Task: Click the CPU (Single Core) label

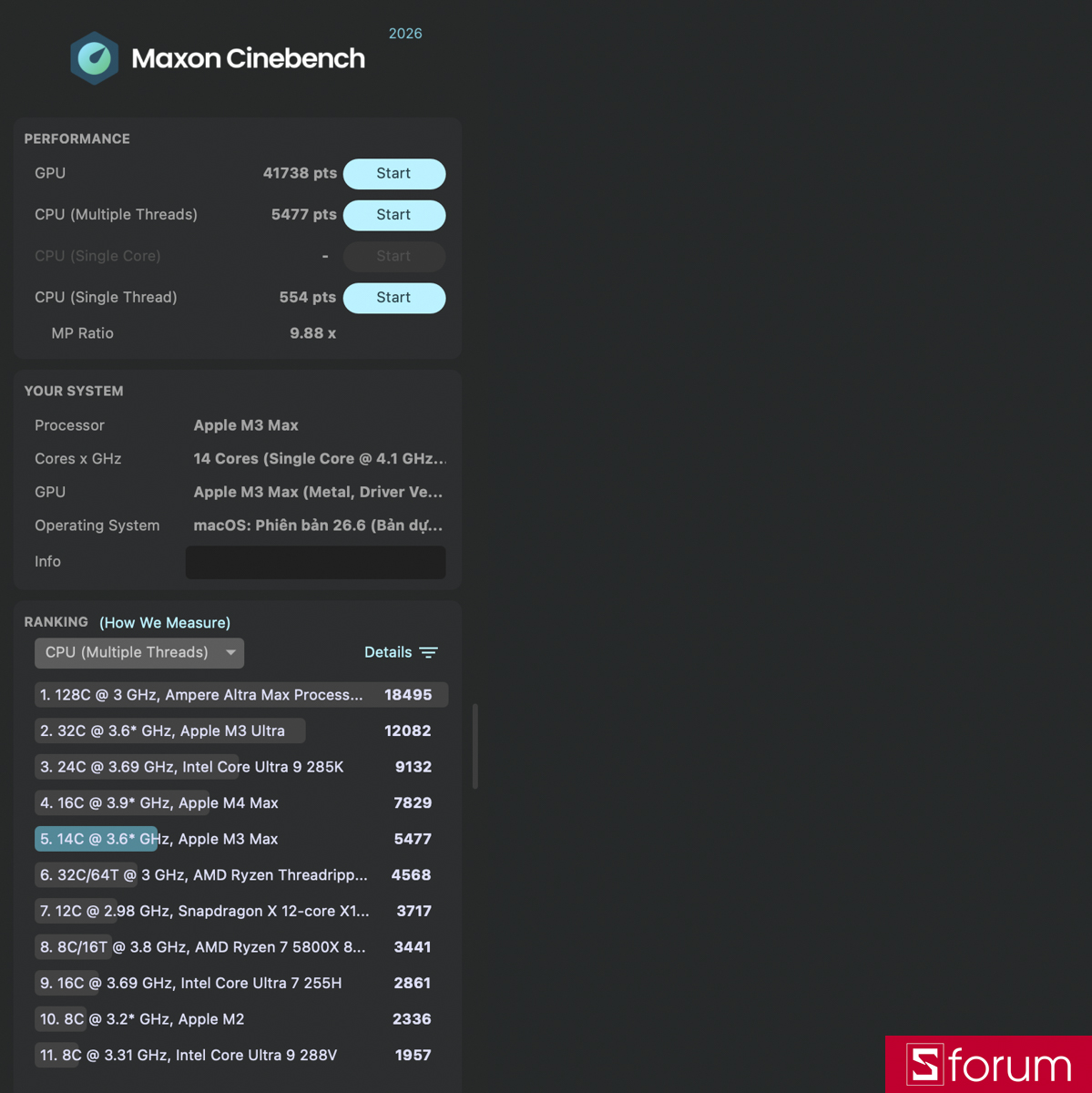Action: [x=97, y=256]
